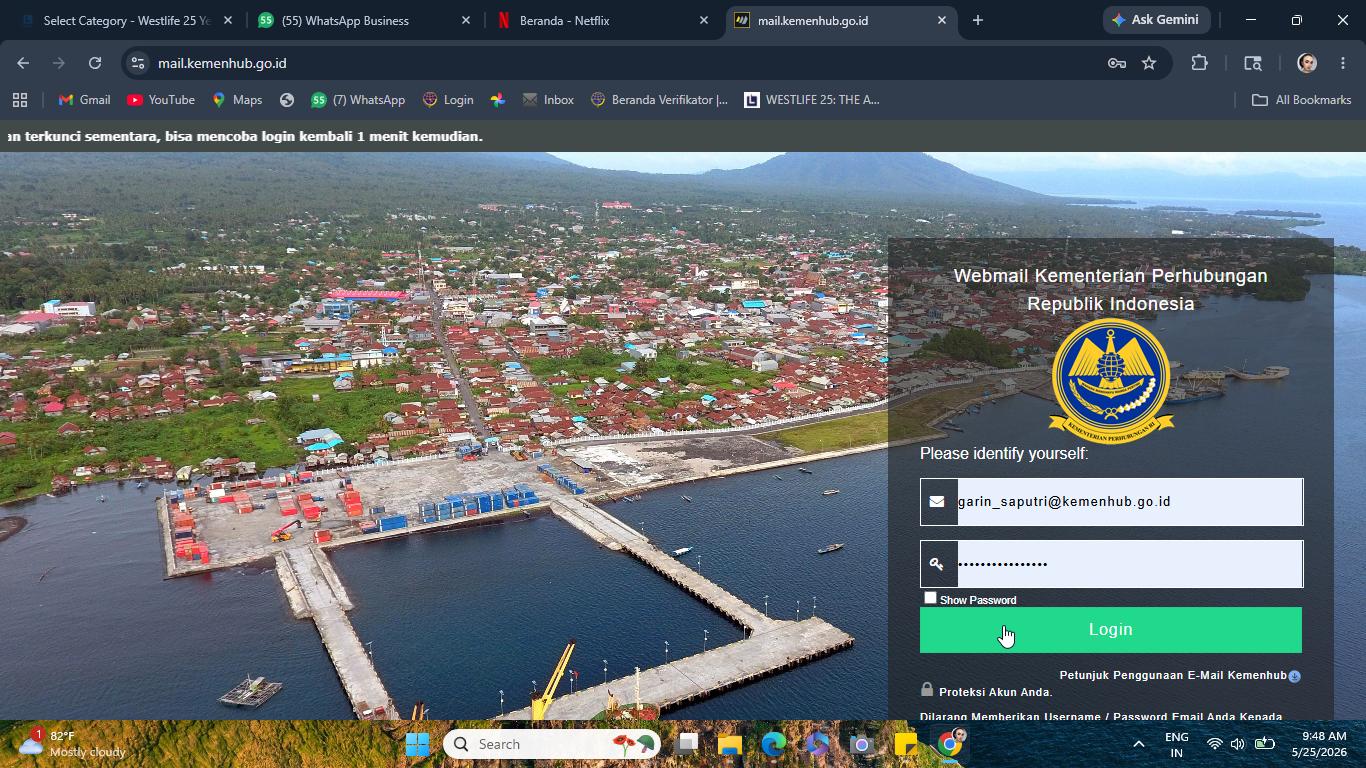Open the site information icon in the address bar

pos(138,63)
